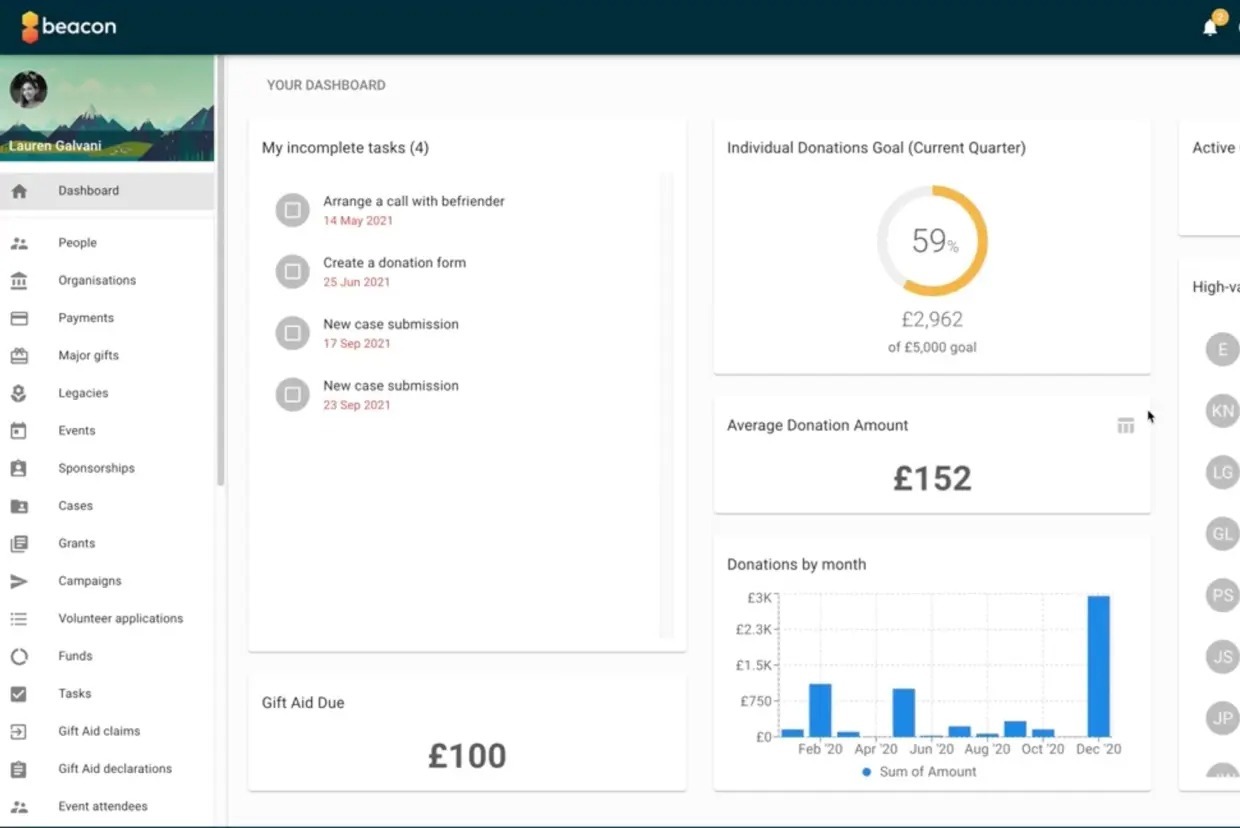Mark the 23 Sep New case submission complete
Image resolution: width=1240 pixels, height=828 pixels.
[293, 395]
